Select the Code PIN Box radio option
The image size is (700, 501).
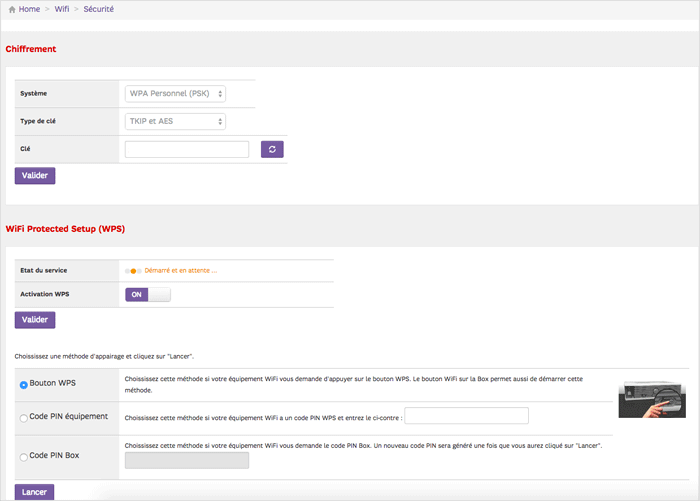pos(24,457)
